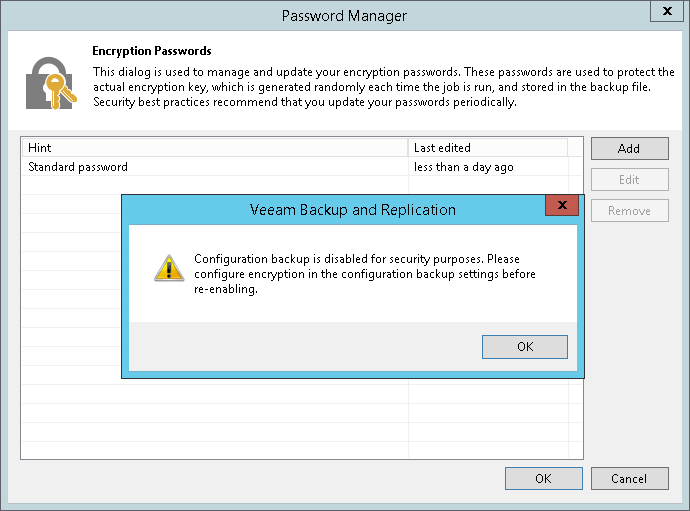Click the Edit button
This screenshot has width=690, height=511.
click(629, 180)
